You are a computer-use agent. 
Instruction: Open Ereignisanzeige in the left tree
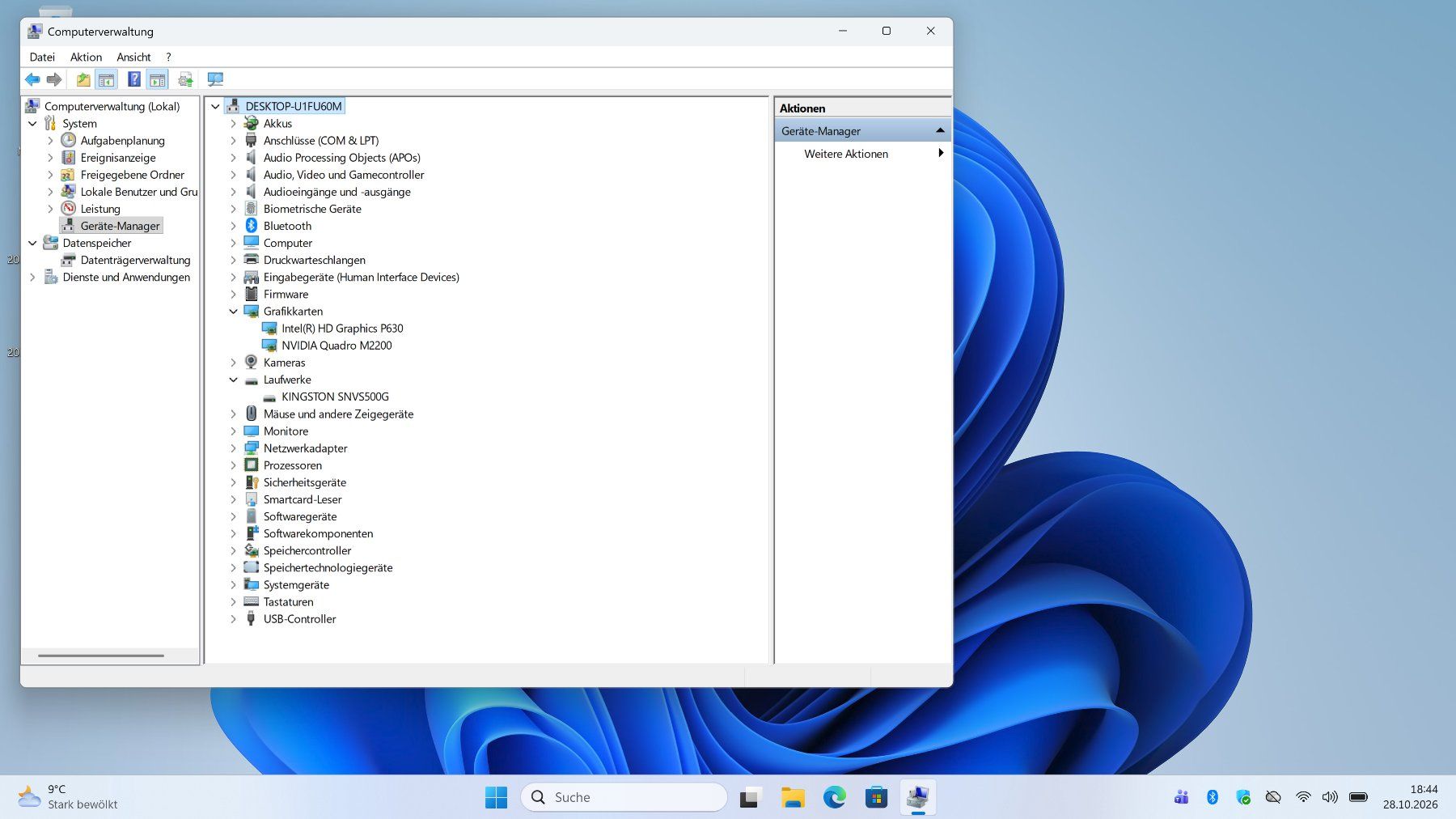click(x=118, y=158)
